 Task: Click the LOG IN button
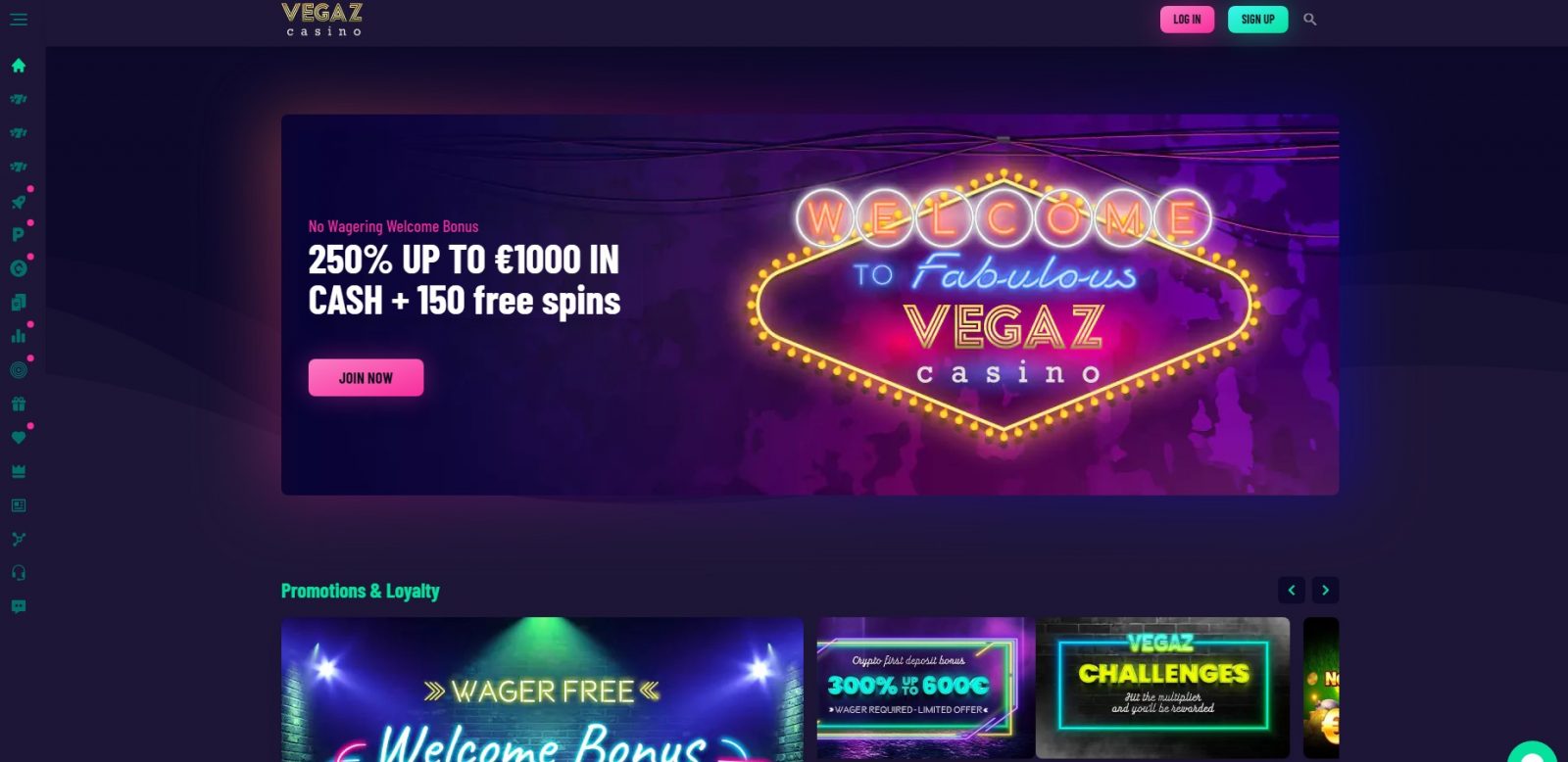1187,20
